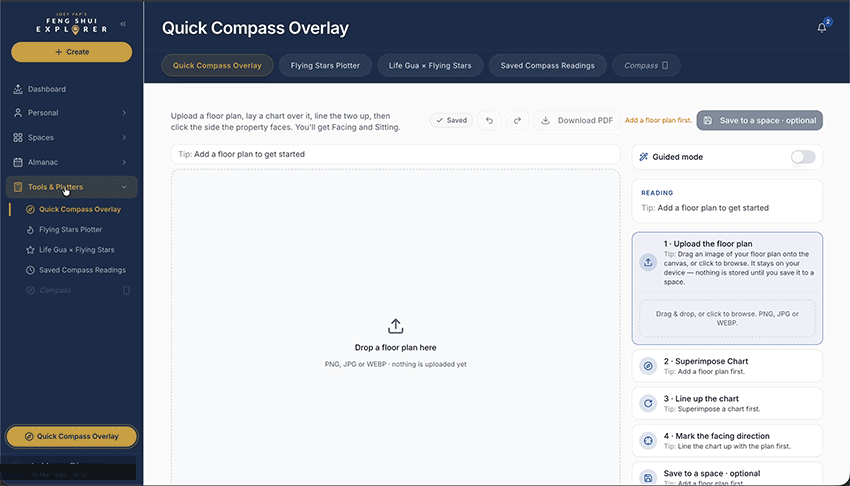Image resolution: width=850 pixels, height=486 pixels.
Task: Open step 3 · Line up the chart
Action: pyautogui.click(x=727, y=403)
